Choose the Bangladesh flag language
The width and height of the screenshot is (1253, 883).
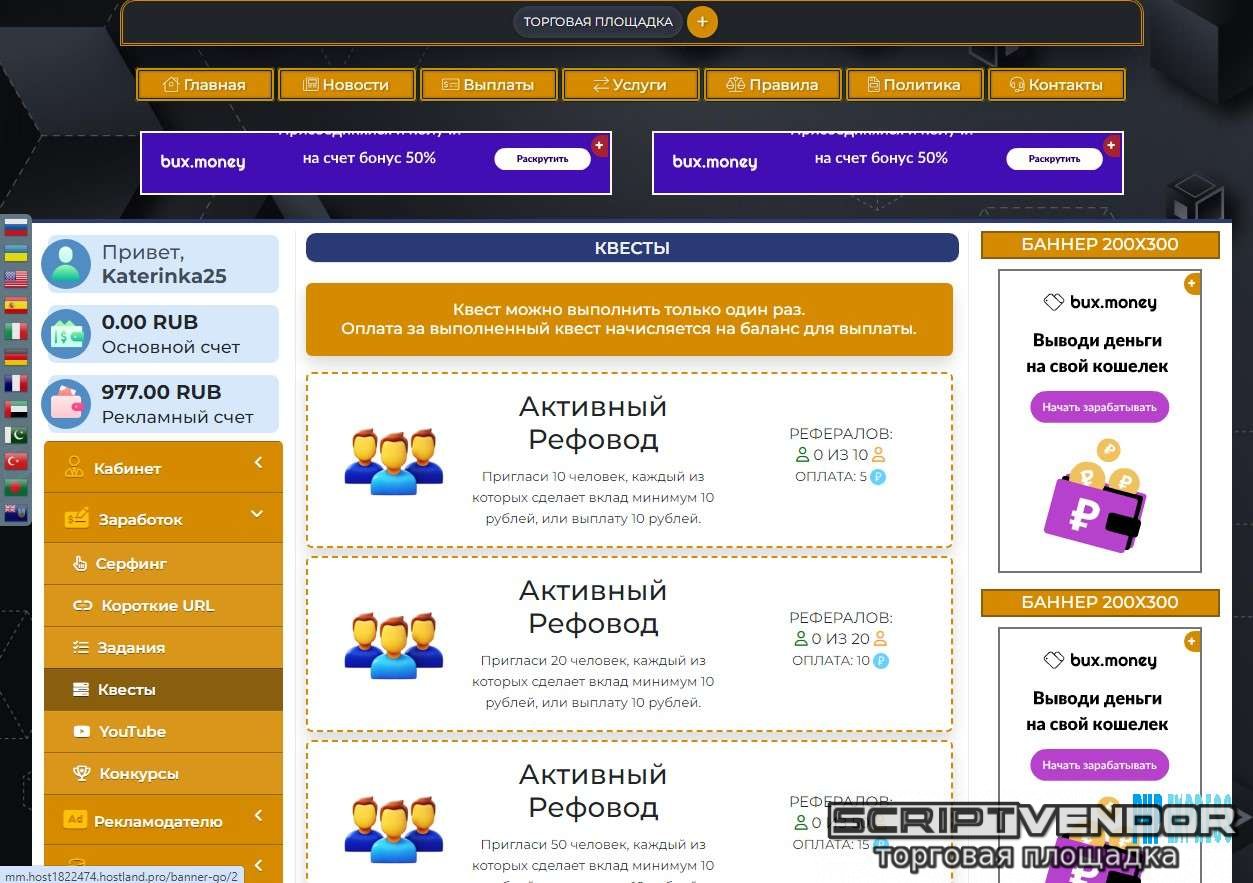pos(16,487)
